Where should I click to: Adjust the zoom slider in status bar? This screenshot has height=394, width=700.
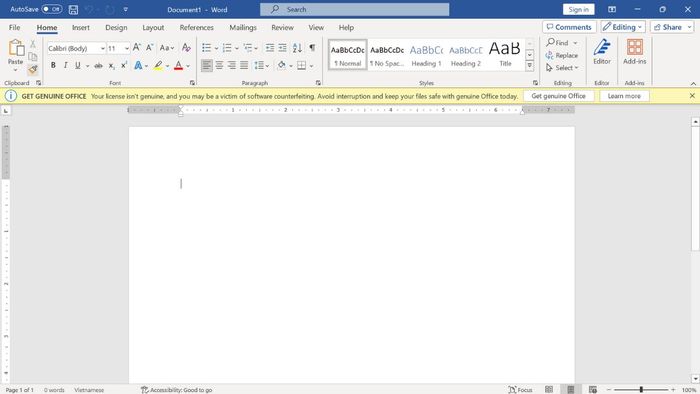click(641, 390)
